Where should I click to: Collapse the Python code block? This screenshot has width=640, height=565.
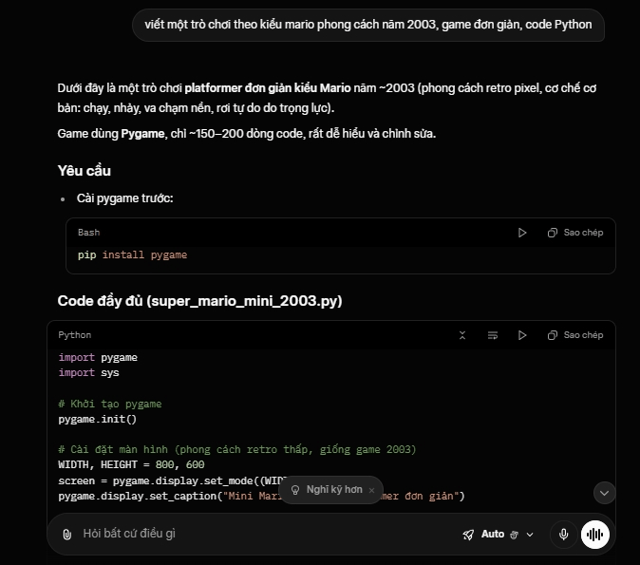pos(462,335)
